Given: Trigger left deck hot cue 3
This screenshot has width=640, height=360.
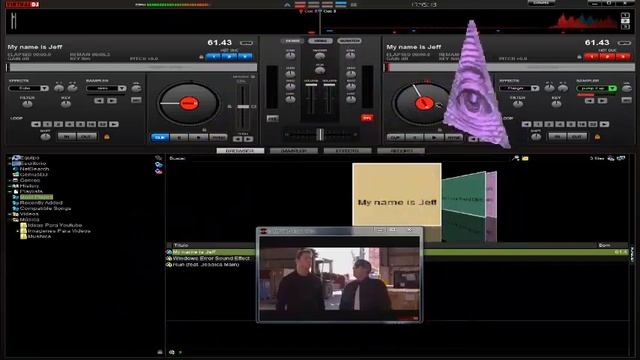Looking at the screenshot, I should point(245,57).
